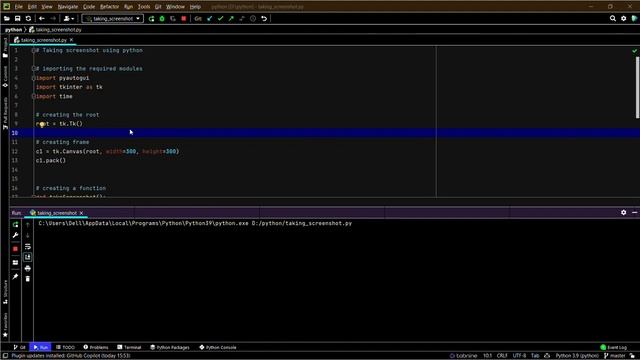Click the Search Everywhere magnifier icon
The width and height of the screenshot is (640, 360).
[x=613, y=18]
